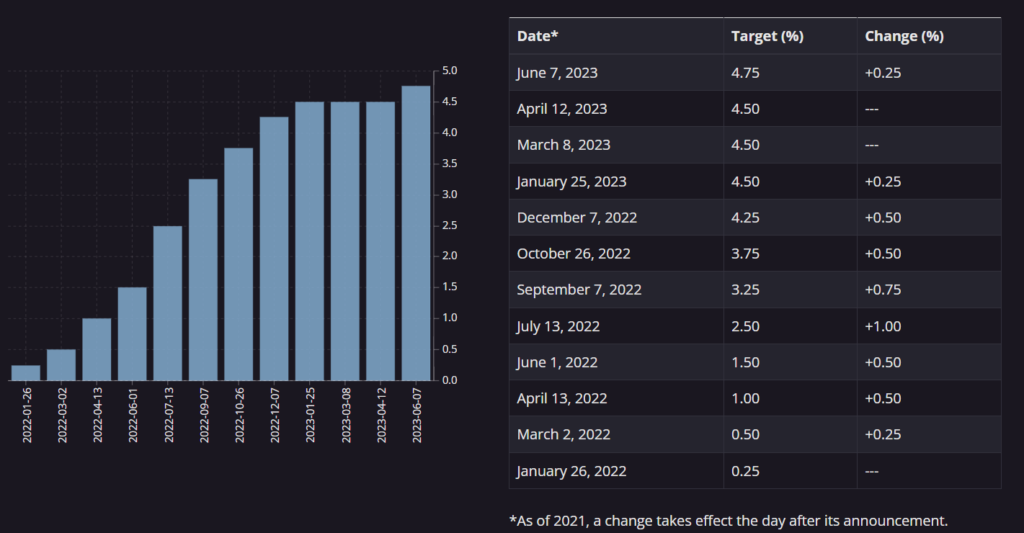Select the January 26, 2022 date cell

571,471
